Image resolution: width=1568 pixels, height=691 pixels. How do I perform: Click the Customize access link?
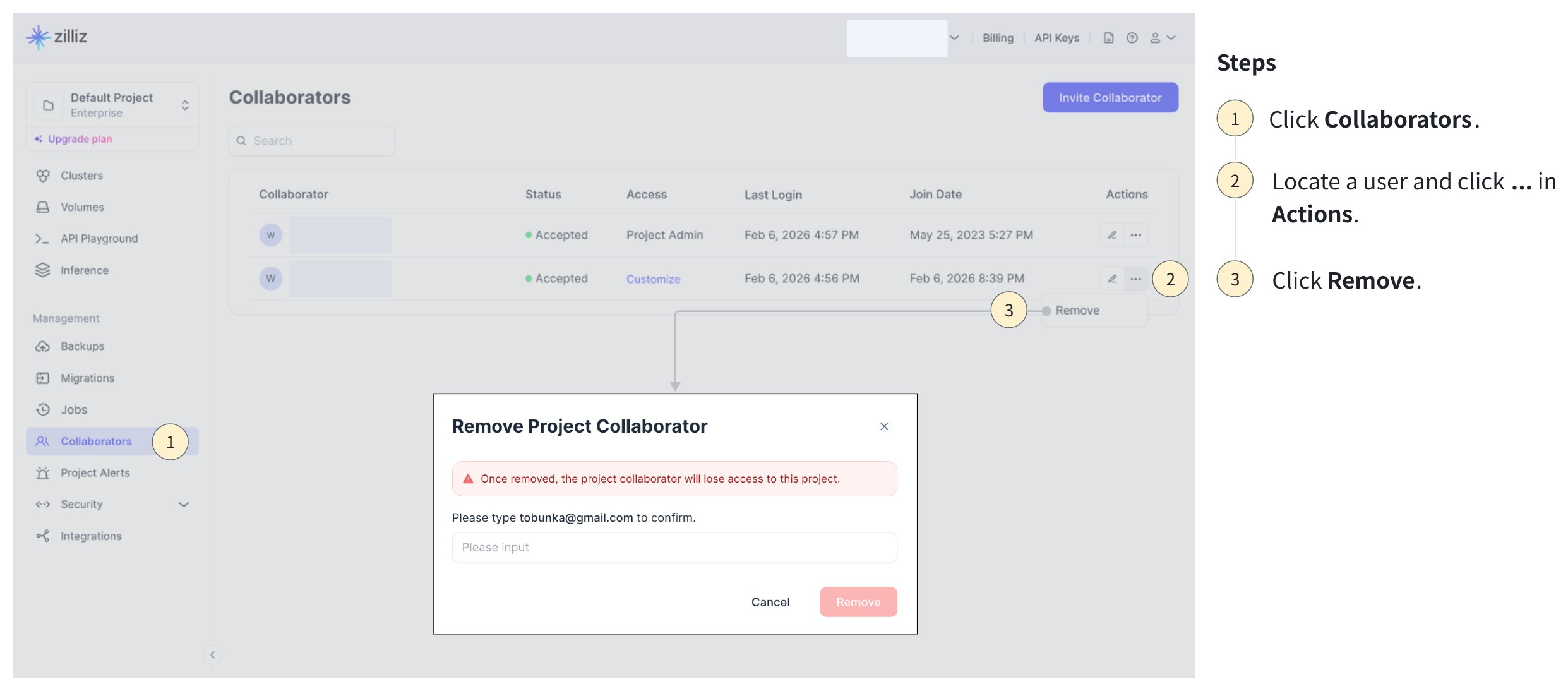click(x=653, y=279)
